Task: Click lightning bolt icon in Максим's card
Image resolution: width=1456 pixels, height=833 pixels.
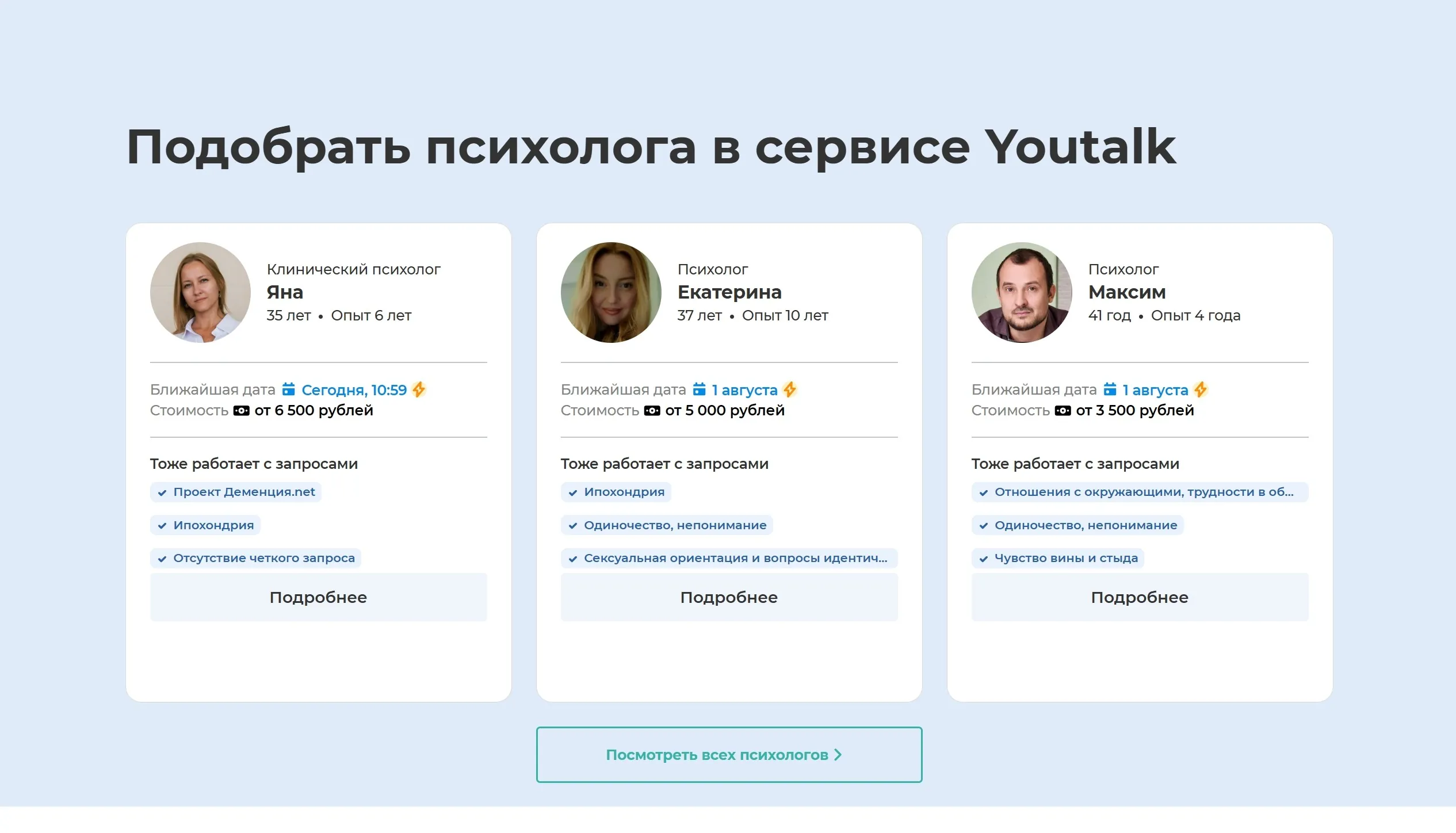Action: (x=1201, y=389)
